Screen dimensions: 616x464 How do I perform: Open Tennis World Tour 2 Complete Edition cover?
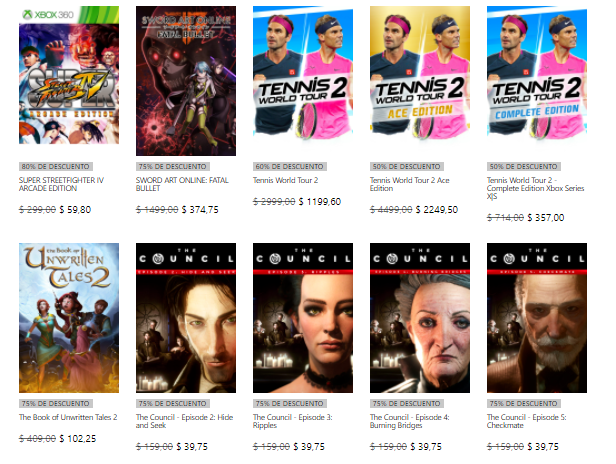pyautogui.click(x=537, y=73)
